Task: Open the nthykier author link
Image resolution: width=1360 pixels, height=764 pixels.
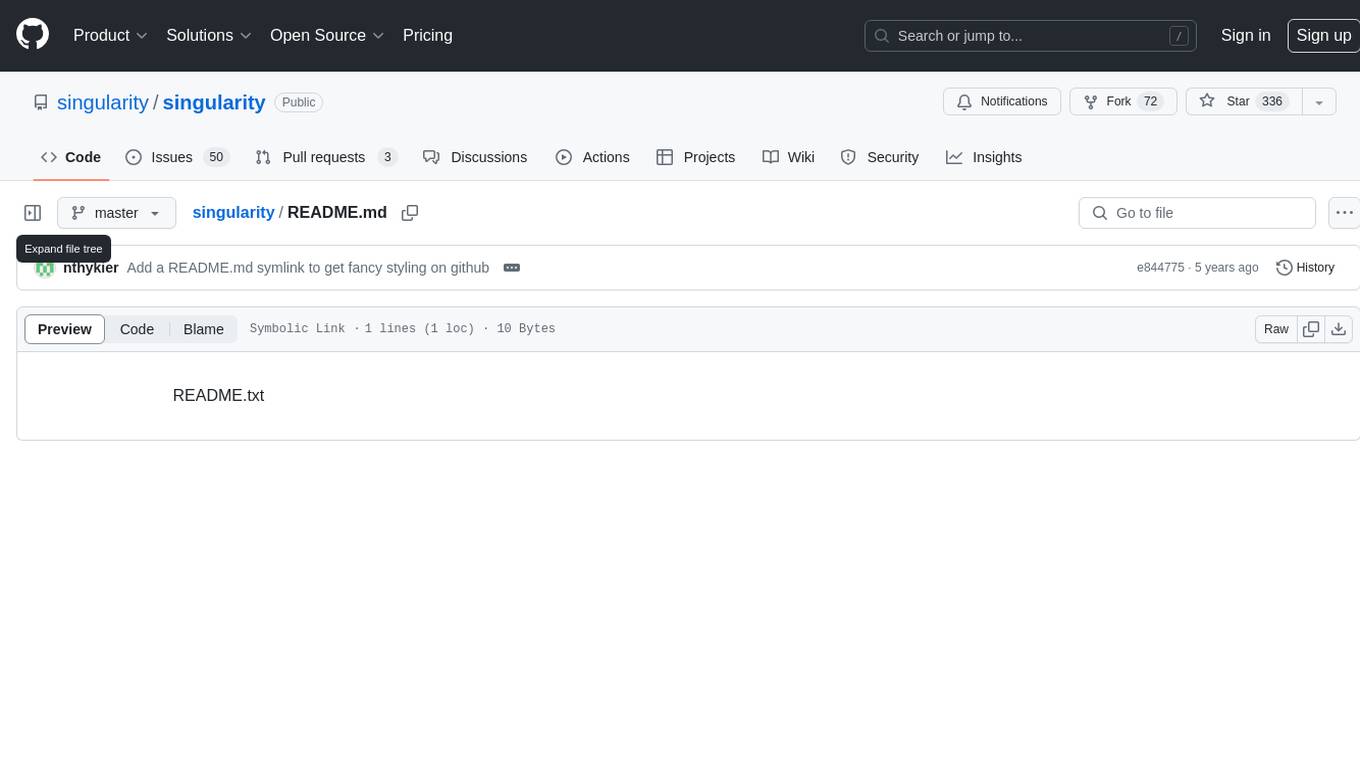Action: (91, 268)
